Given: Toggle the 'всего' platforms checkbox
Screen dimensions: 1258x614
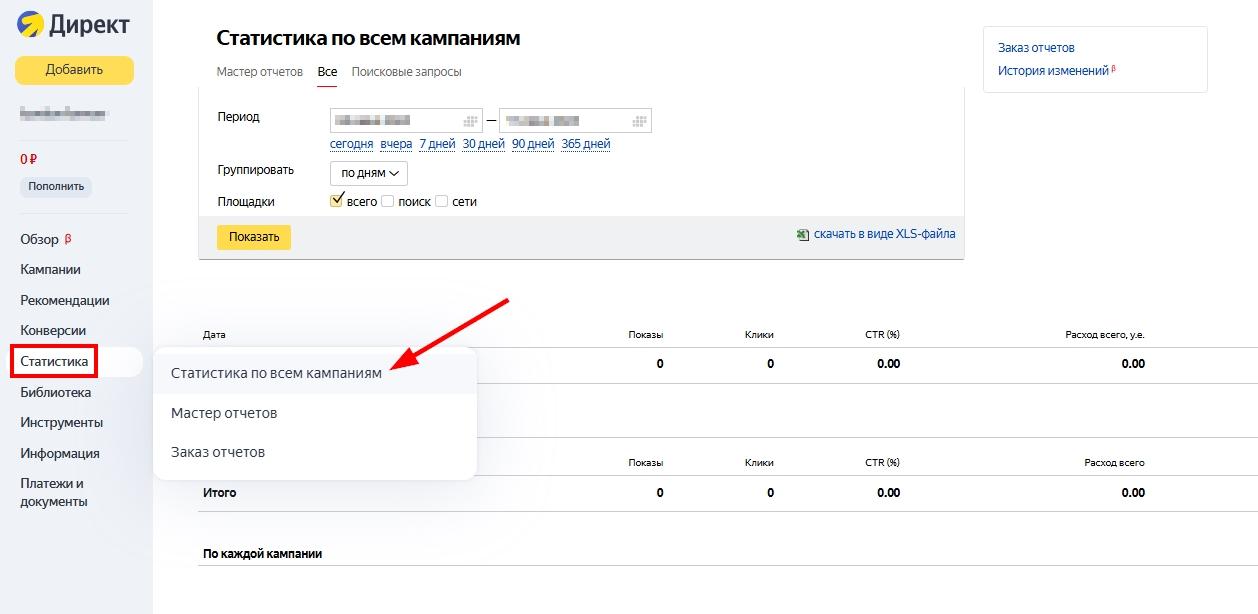Looking at the screenshot, I should (x=337, y=200).
